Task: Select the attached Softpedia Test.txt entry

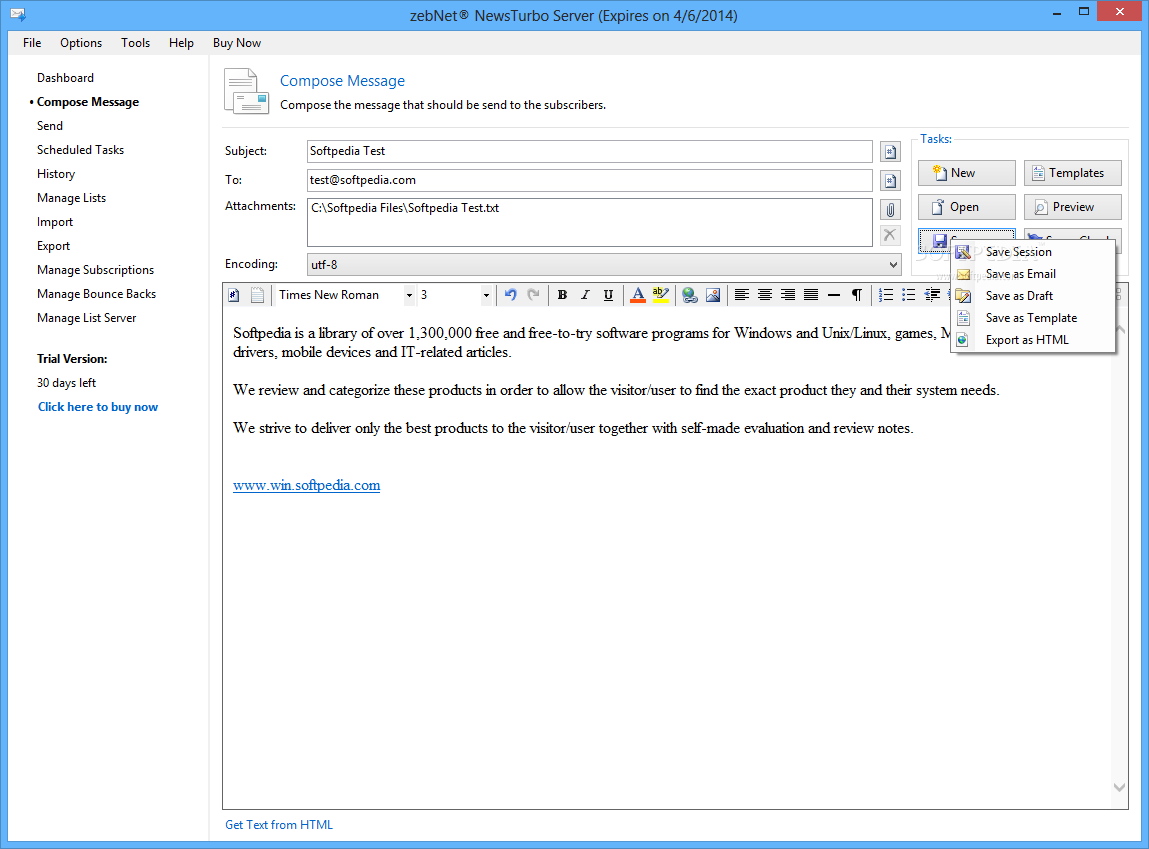Action: tap(404, 208)
